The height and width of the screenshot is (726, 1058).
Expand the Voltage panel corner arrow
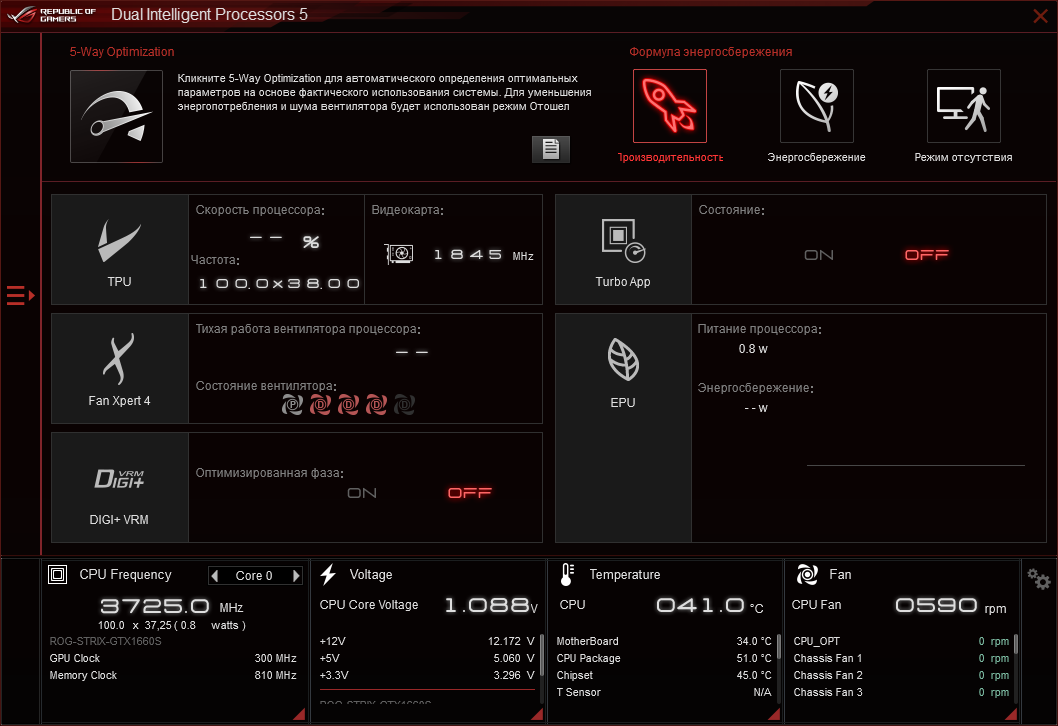537,715
